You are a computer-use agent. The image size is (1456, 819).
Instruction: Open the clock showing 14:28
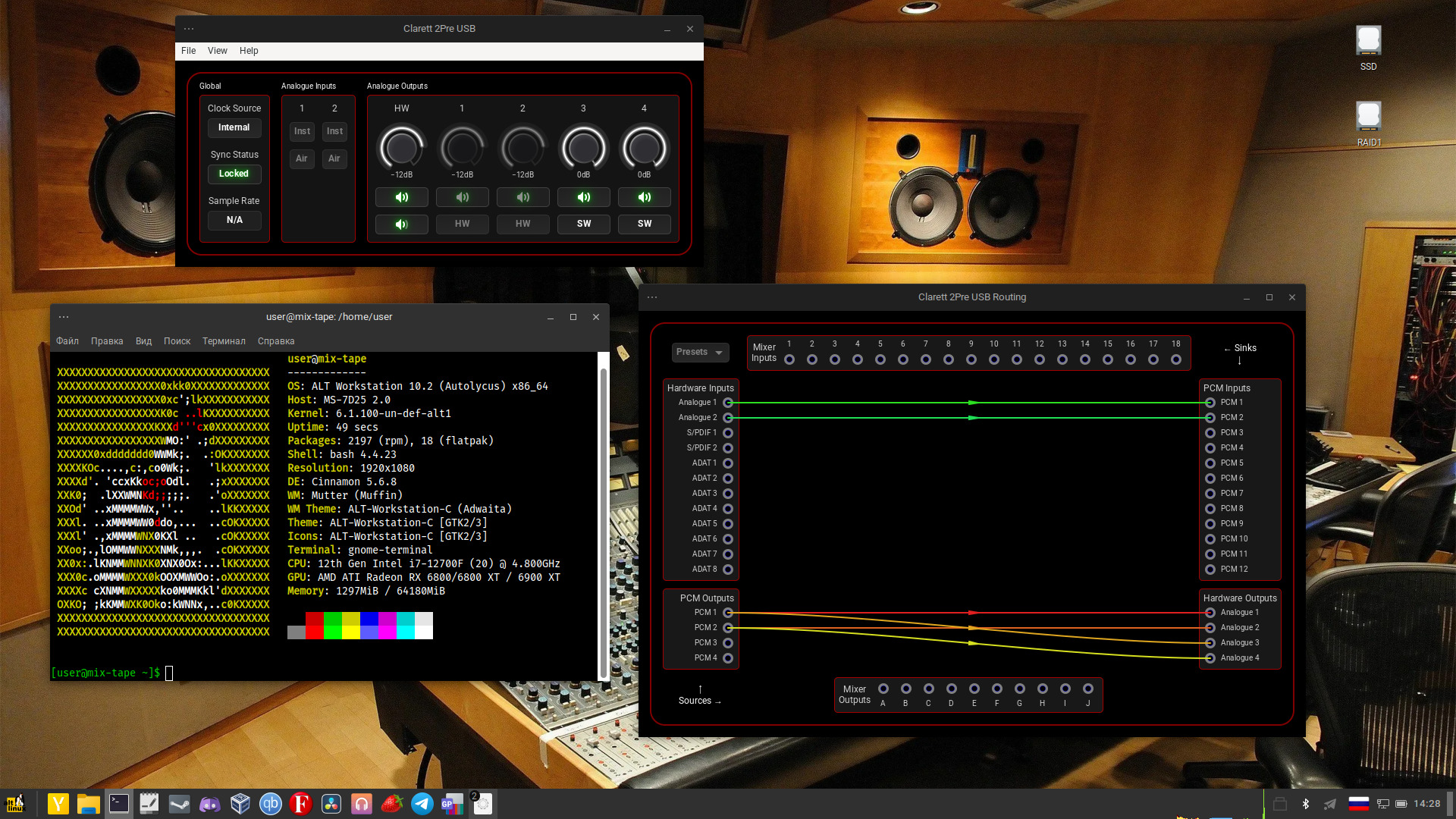tap(1426, 804)
